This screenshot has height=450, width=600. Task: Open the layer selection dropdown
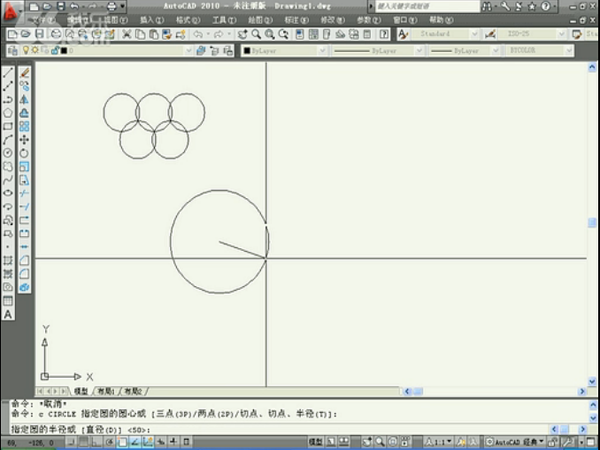pyautogui.click(x=188, y=51)
